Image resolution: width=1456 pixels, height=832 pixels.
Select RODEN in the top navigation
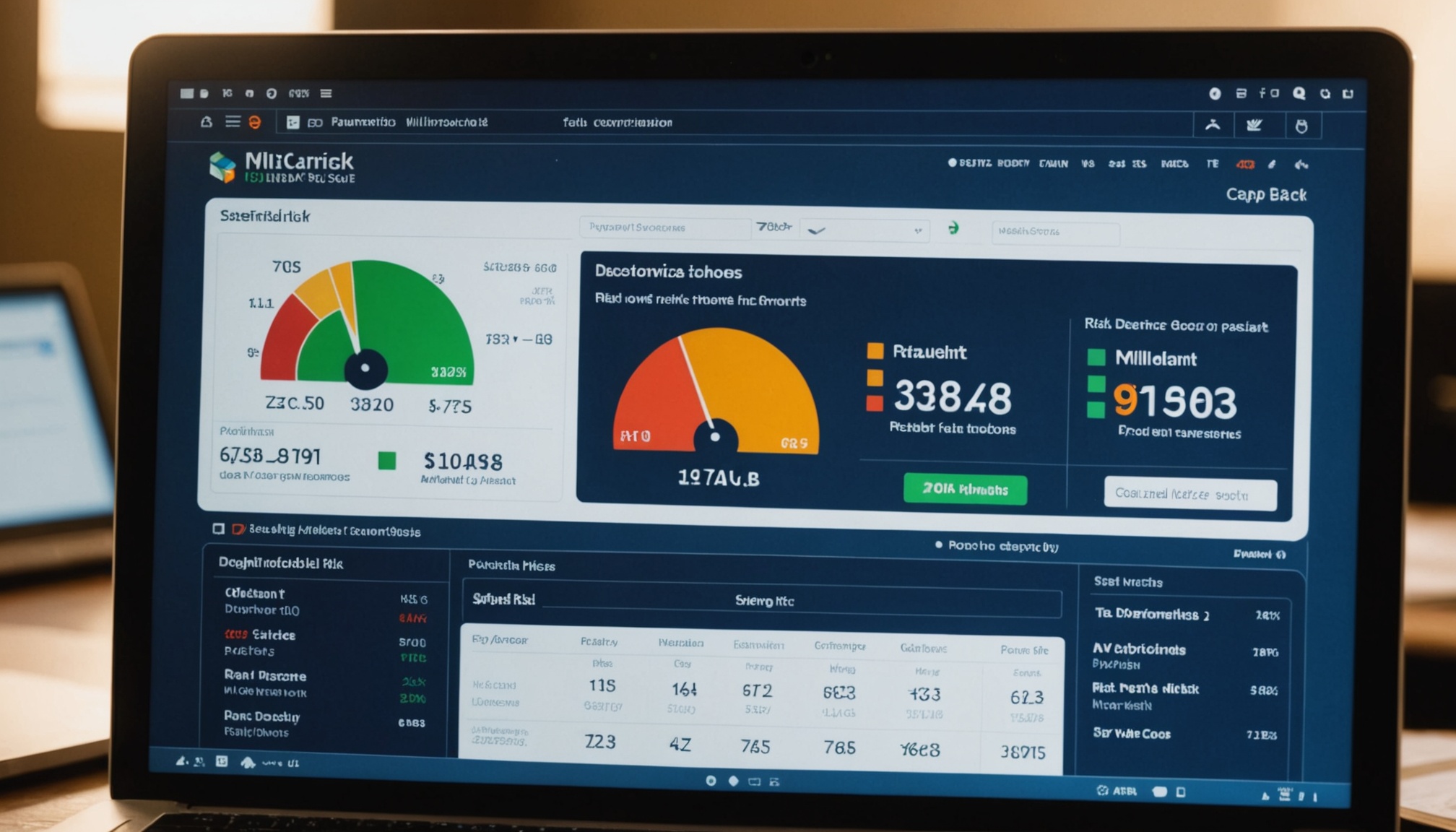pyautogui.click(x=1013, y=163)
